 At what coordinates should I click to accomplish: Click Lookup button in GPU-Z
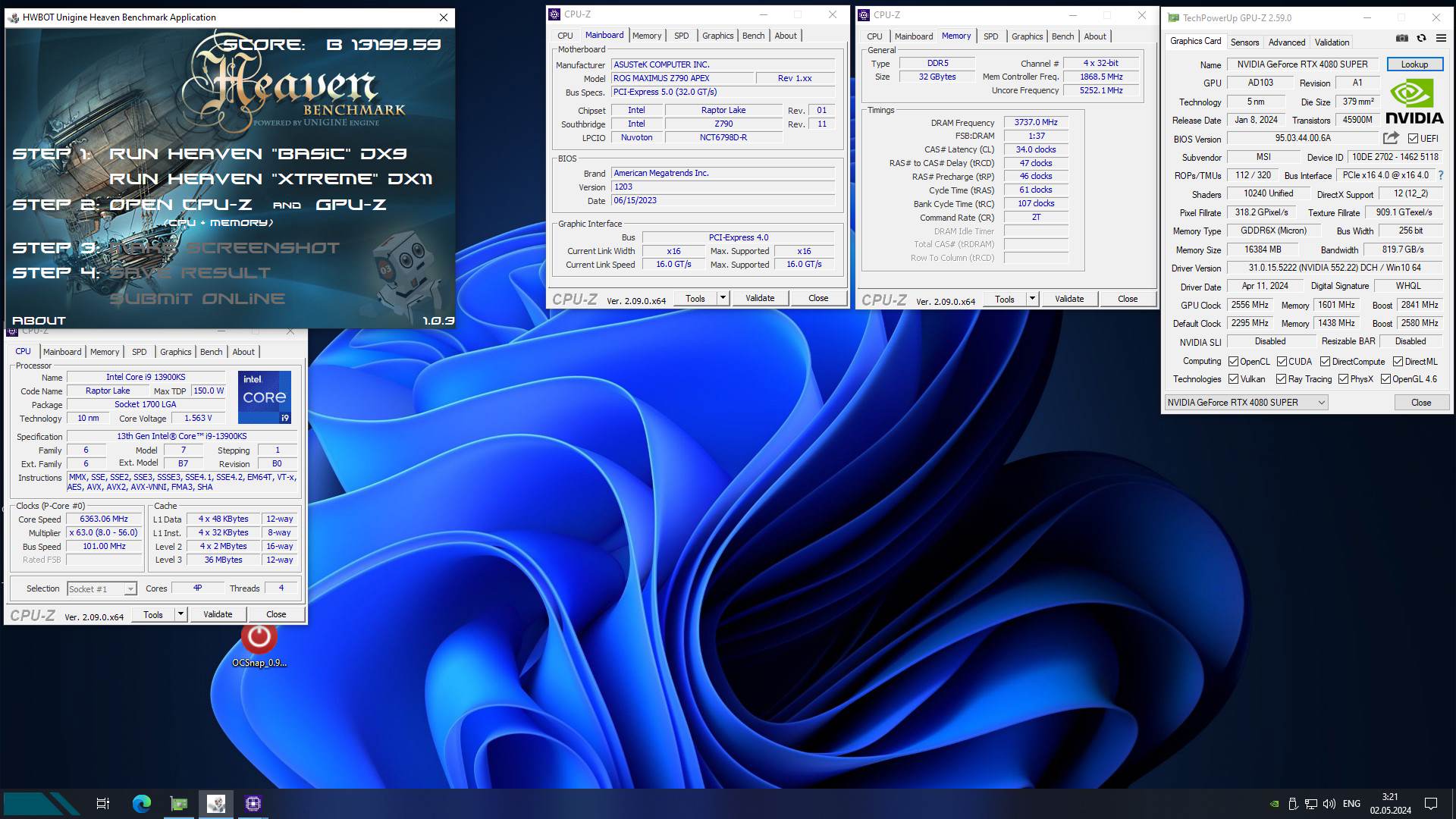[1414, 64]
